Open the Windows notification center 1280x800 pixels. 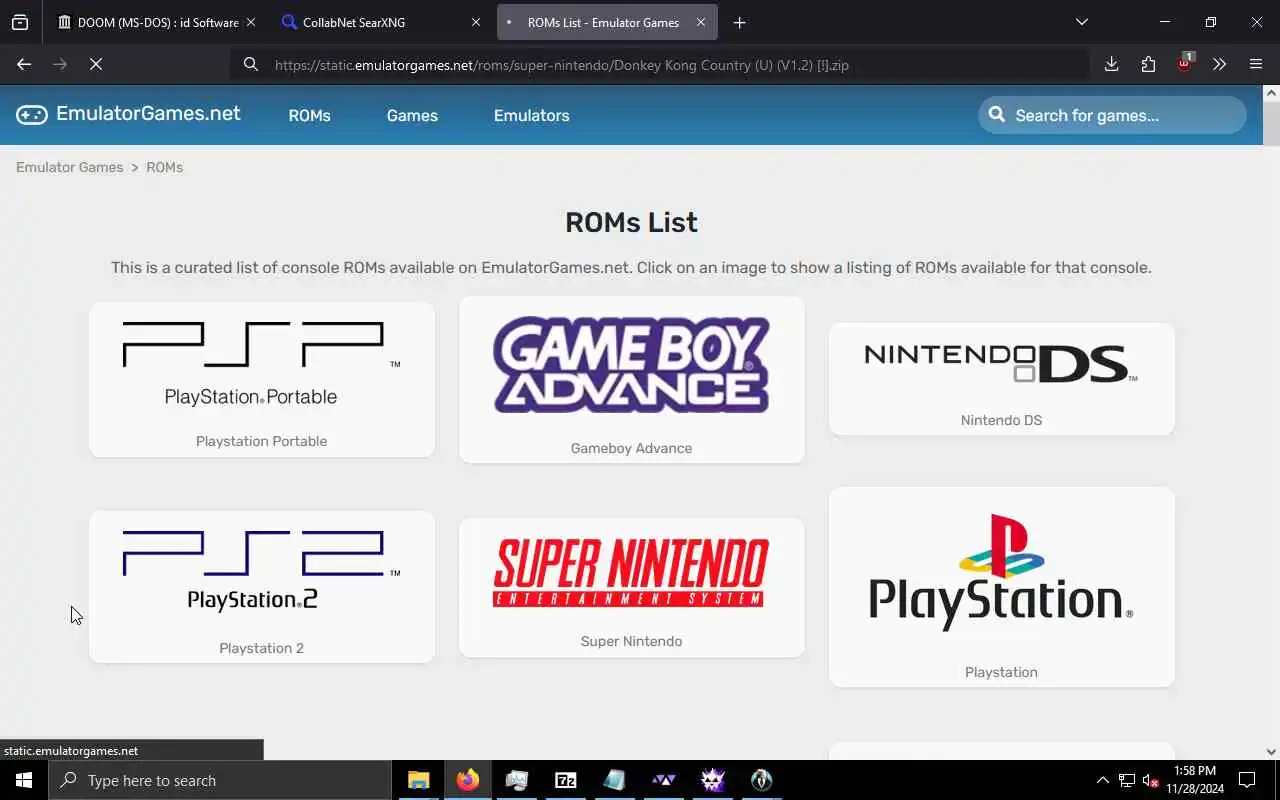[1247, 780]
